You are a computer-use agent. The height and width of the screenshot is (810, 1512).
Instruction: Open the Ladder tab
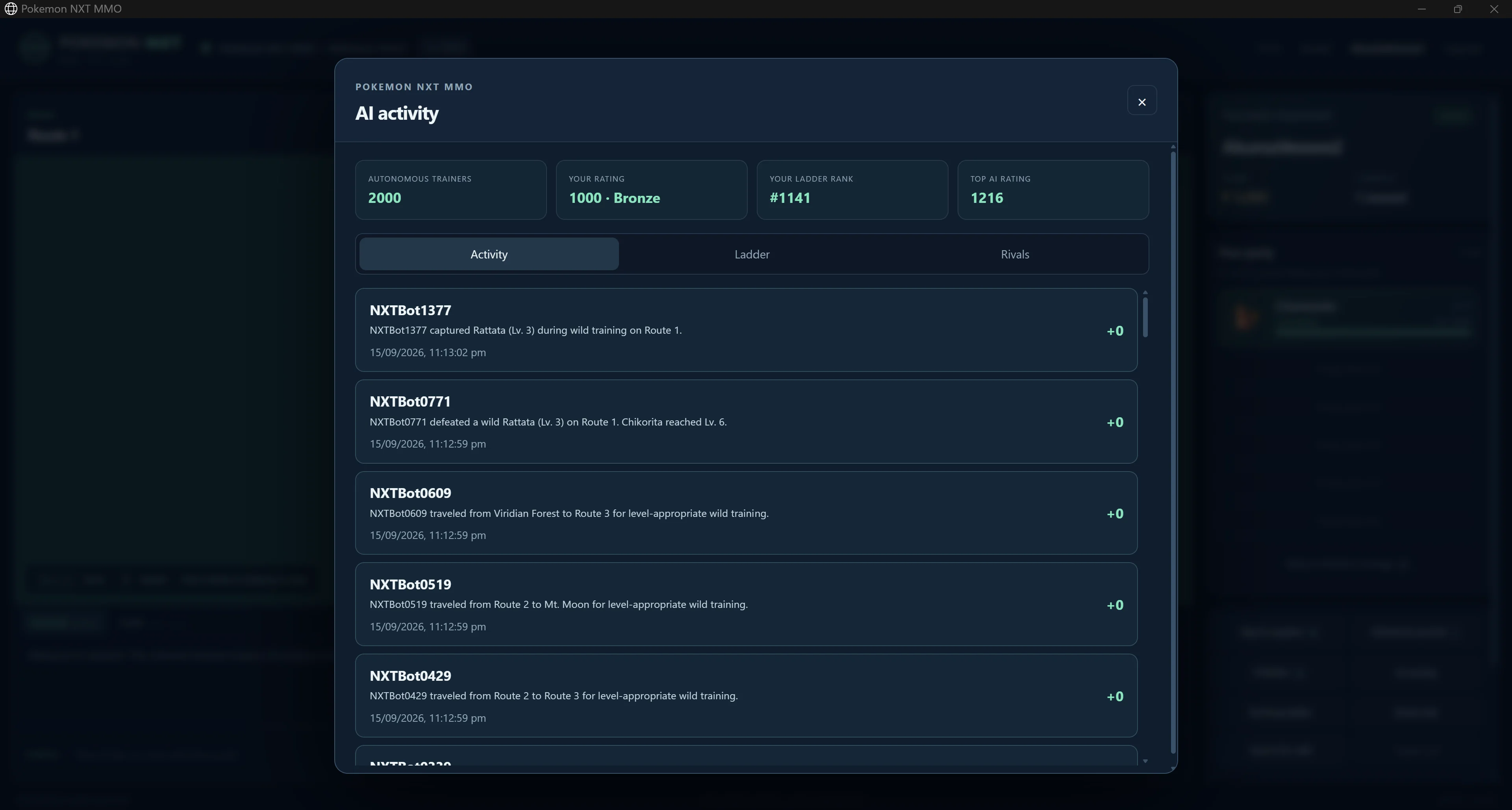(752, 255)
